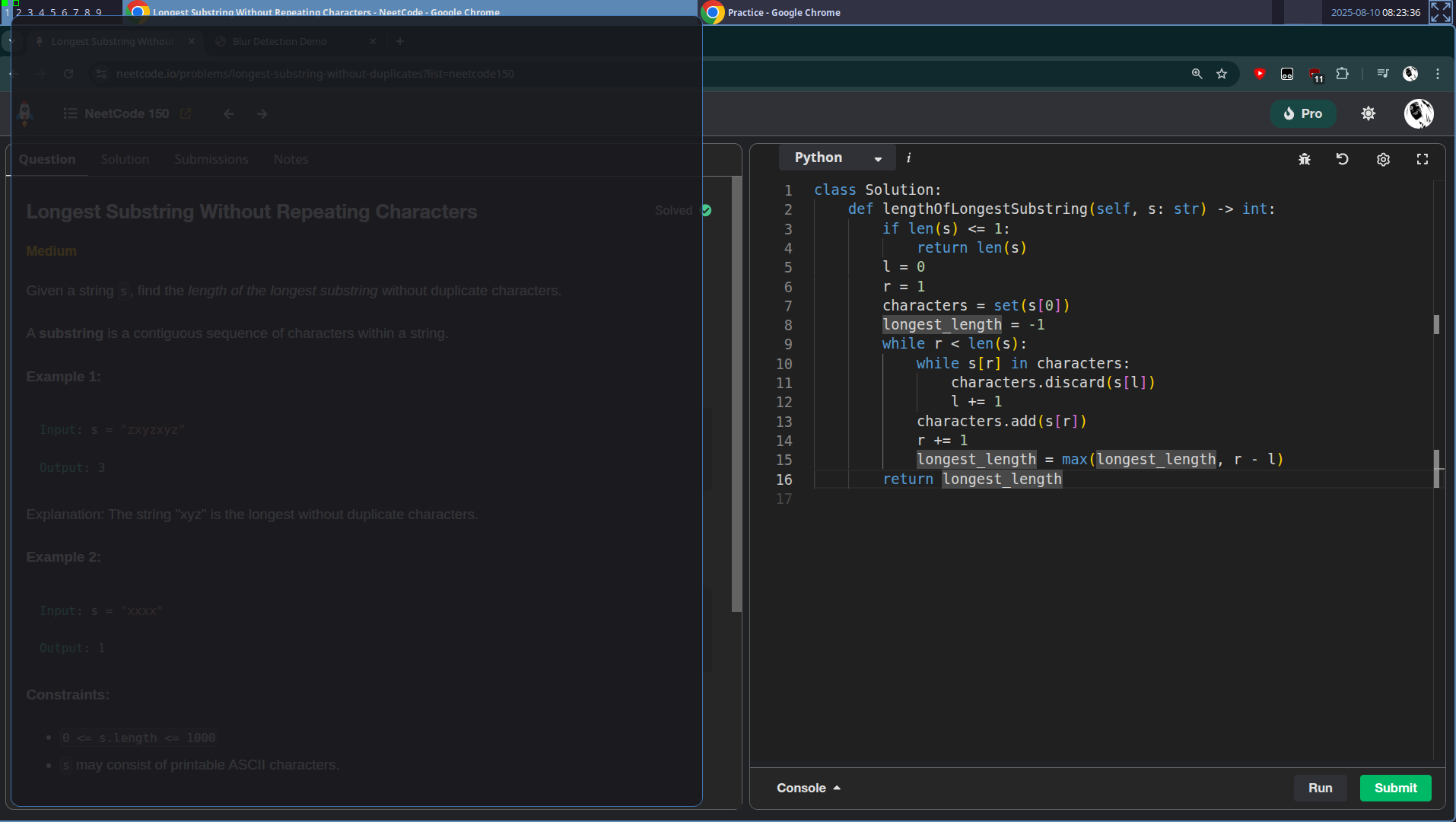The width and height of the screenshot is (1456, 822).
Task: Click the '0 <= s.length <= 1000' constraint
Action: (x=138, y=738)
